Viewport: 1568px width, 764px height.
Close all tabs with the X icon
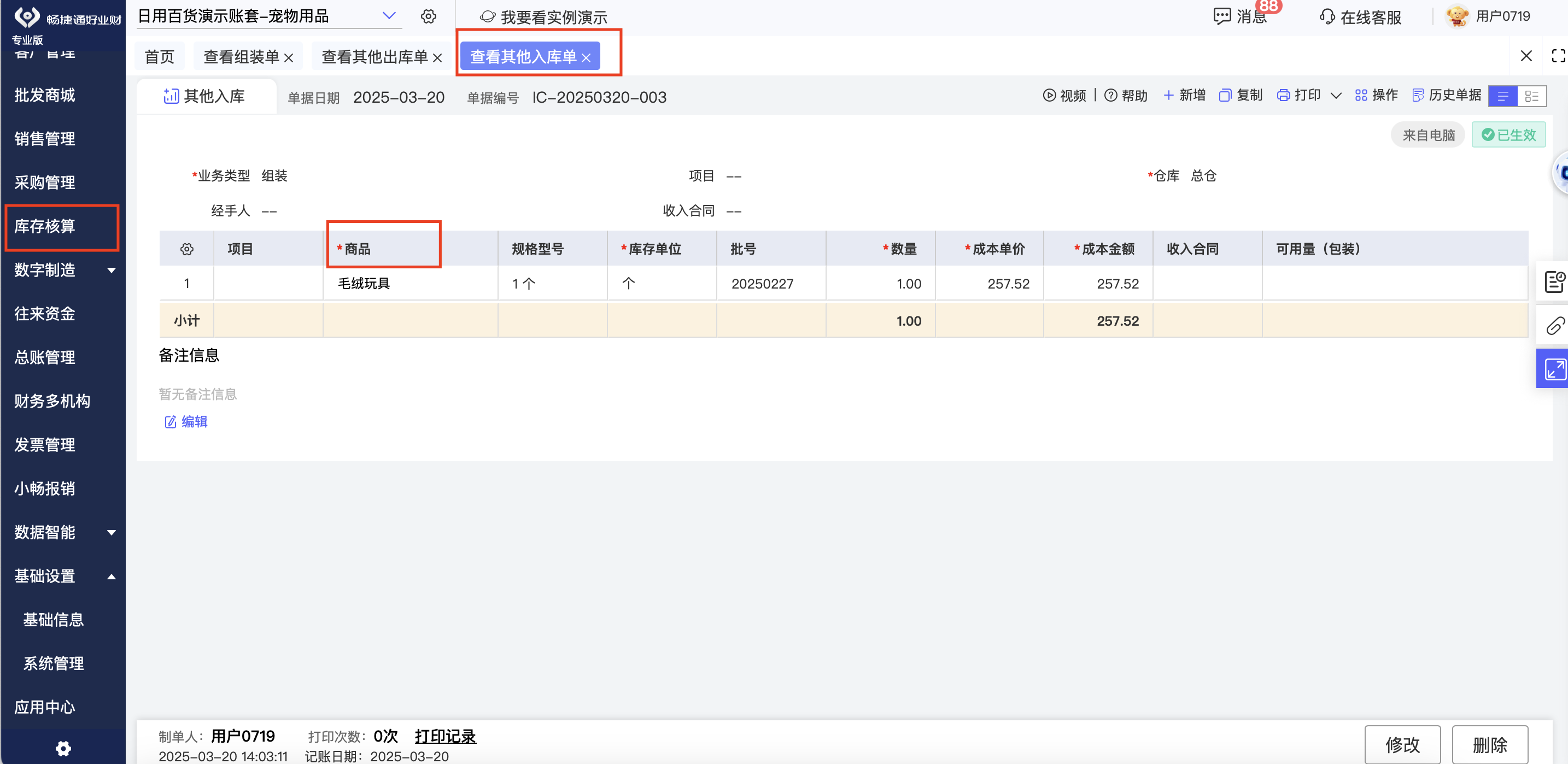click(x=1526, y=56)
